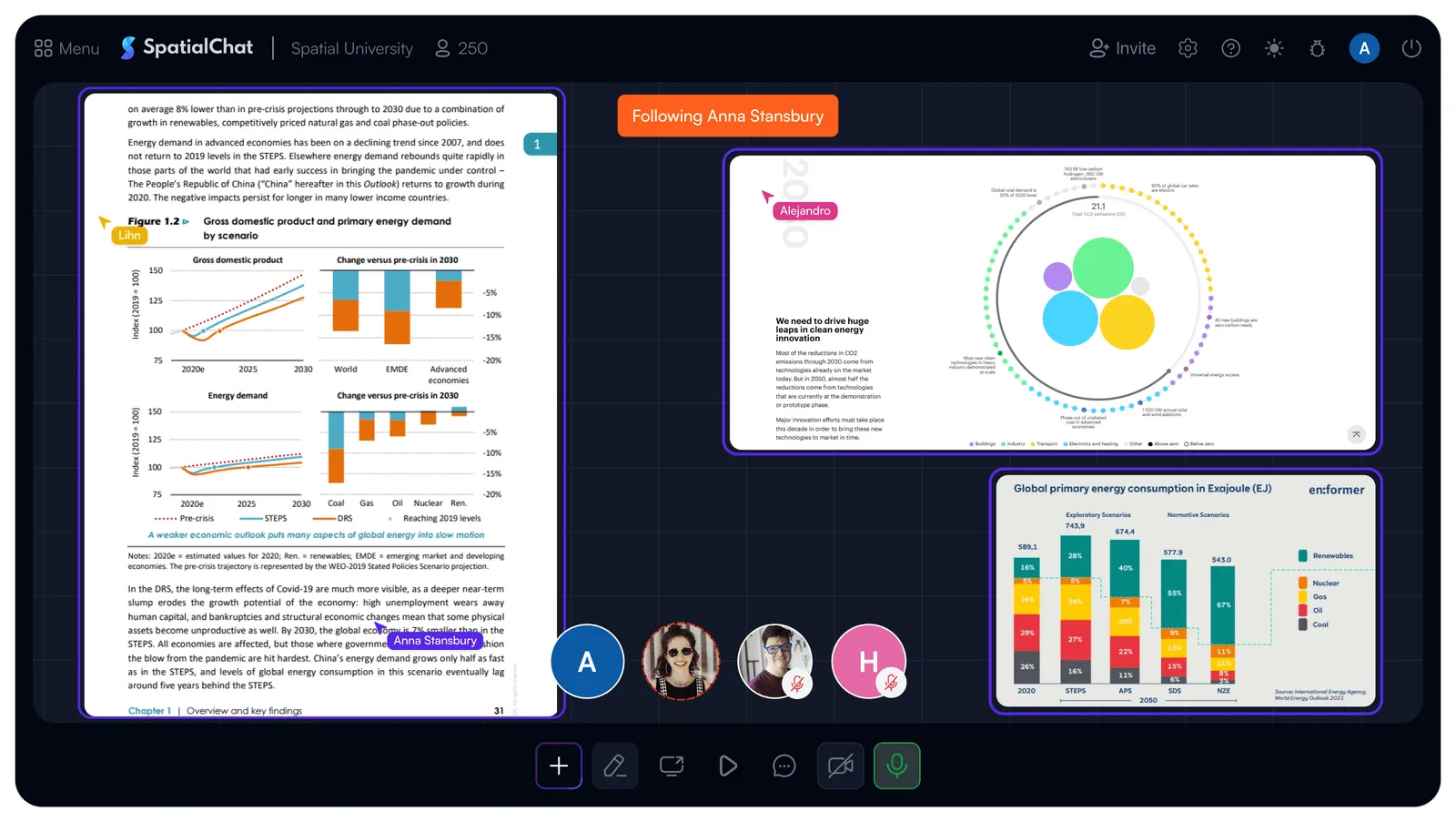
Task: Open SpatialChat settings gear
Action: click(x=1188, y=47)
